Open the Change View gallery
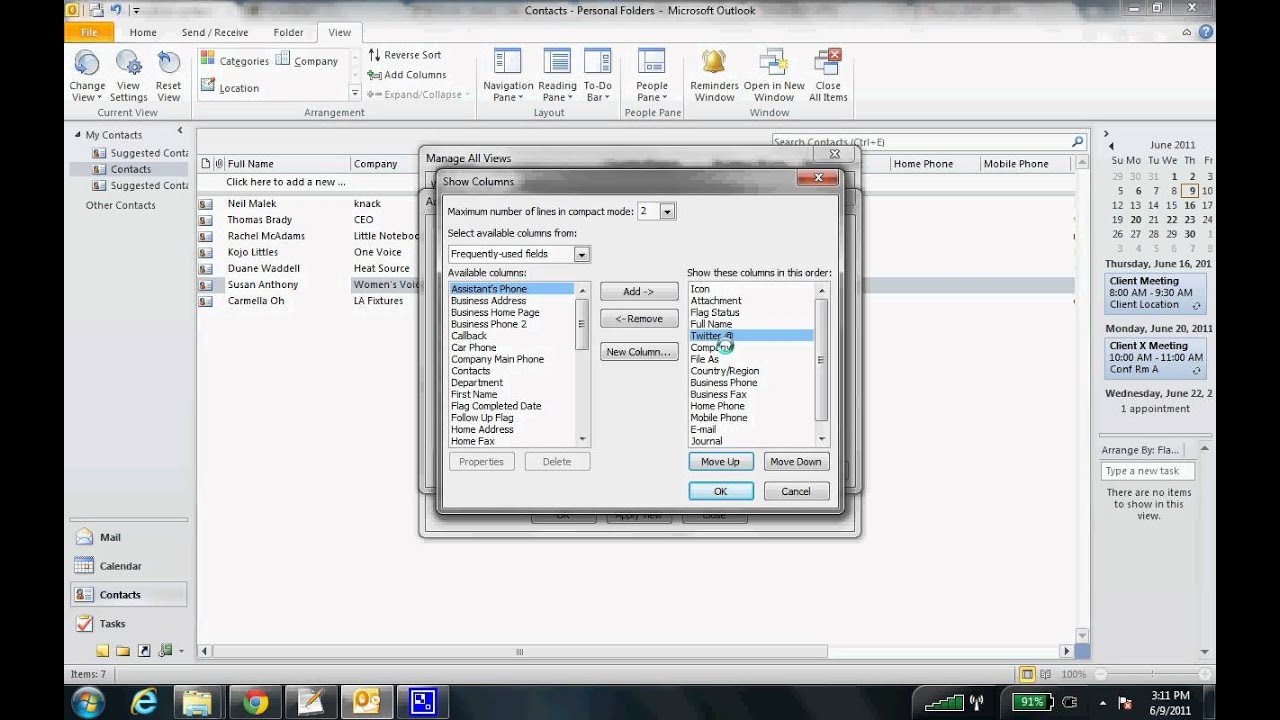Screen dimensions: 1280x720 coord(87,76)
